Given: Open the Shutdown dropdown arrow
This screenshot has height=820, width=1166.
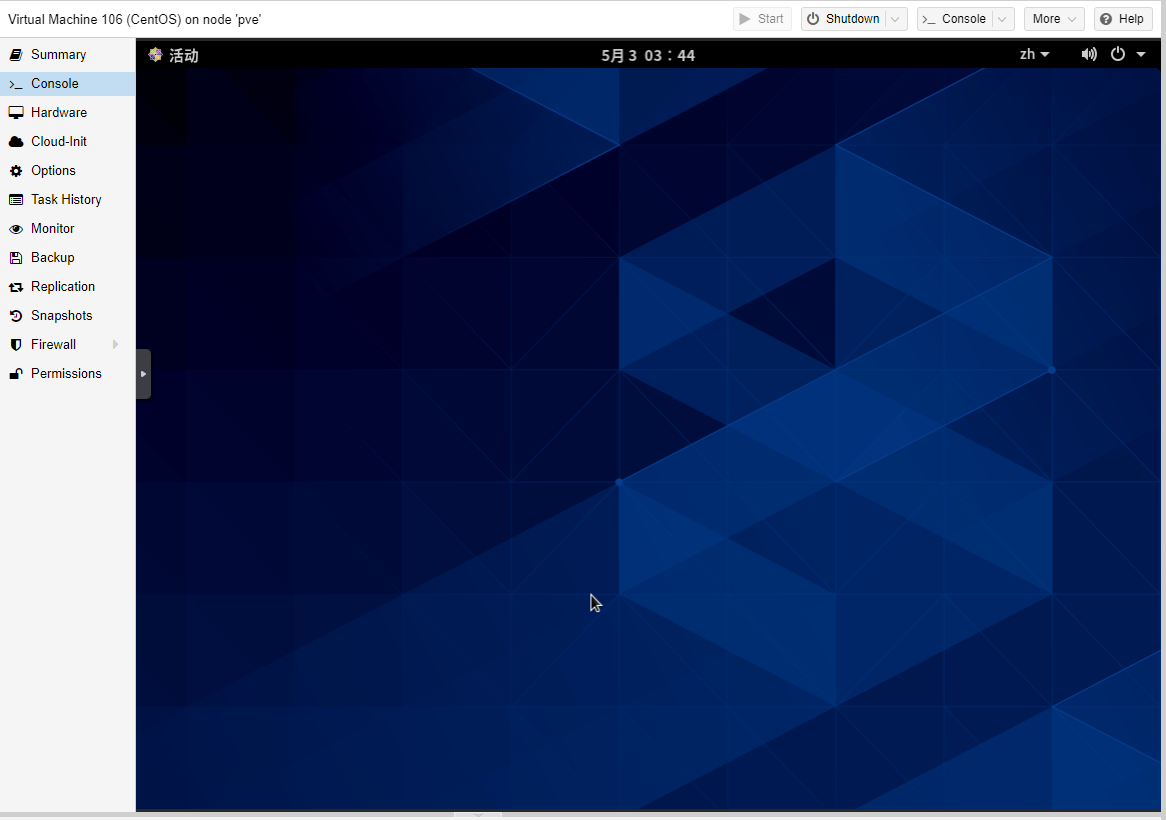Looking at the screenshot, I should 896,19.
